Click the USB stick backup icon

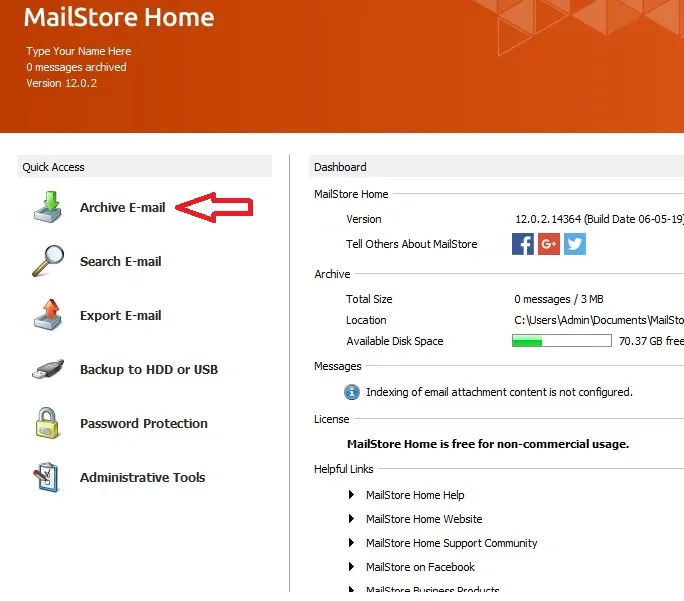pyautogui.click(x=48, y=369)
